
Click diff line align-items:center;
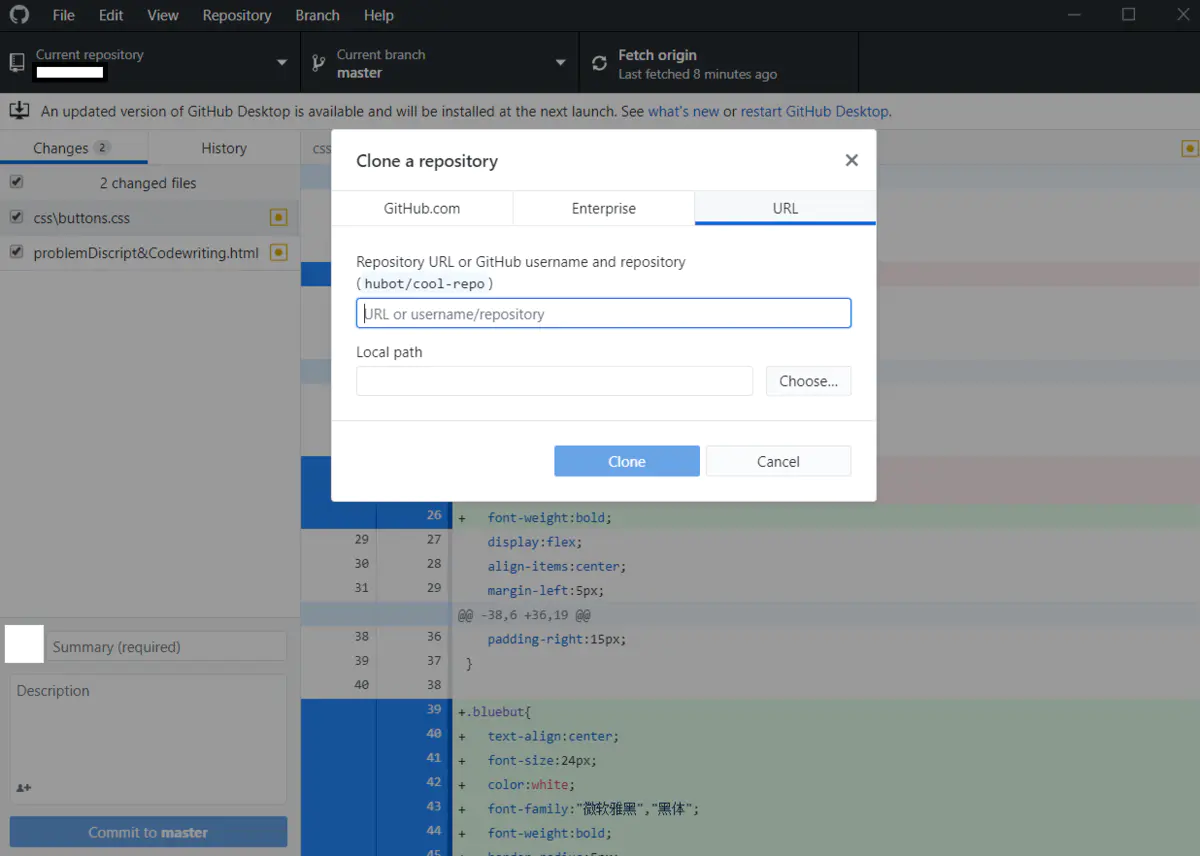[x=556, y=566]
